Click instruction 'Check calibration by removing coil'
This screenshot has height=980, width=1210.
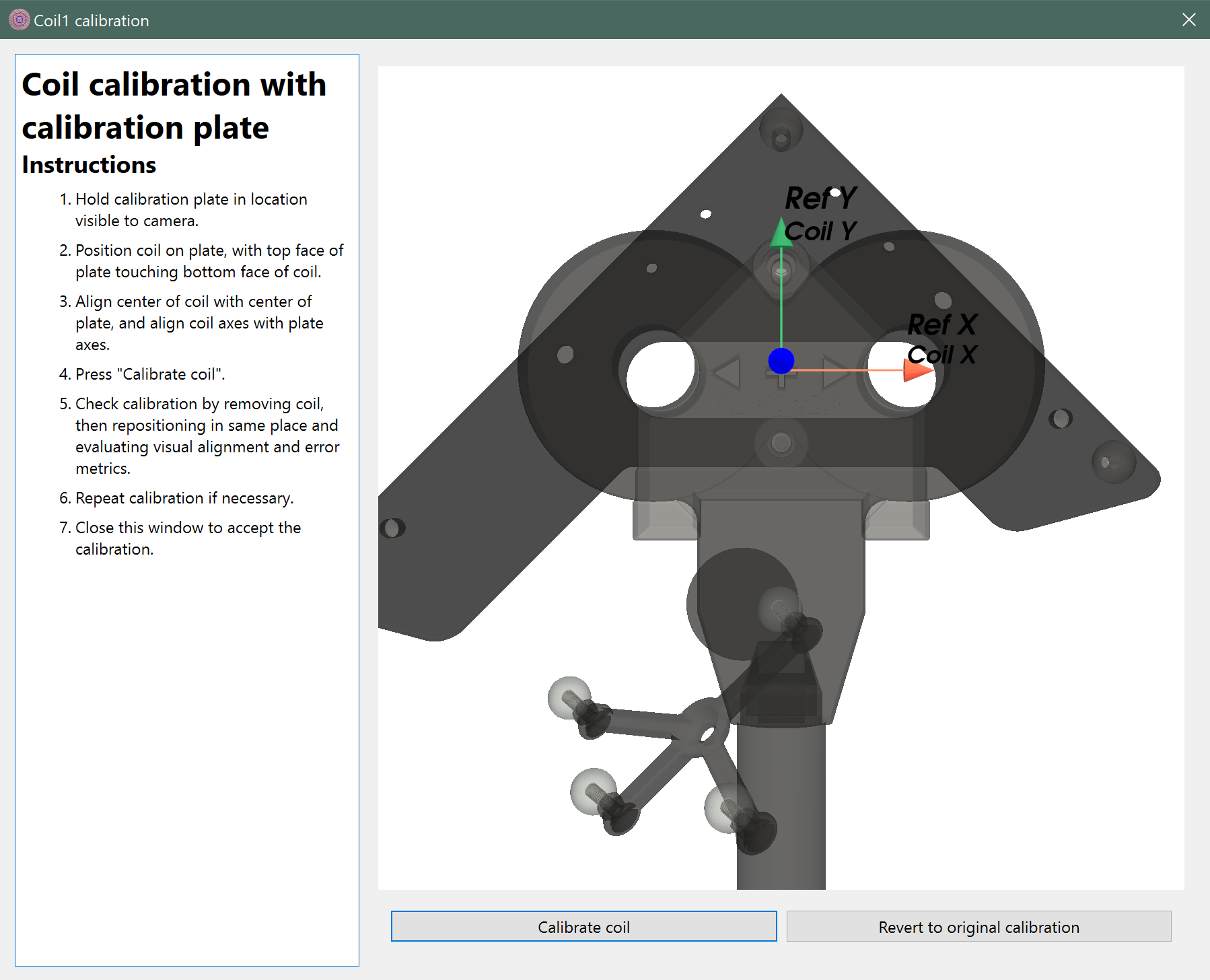[199, 436]
